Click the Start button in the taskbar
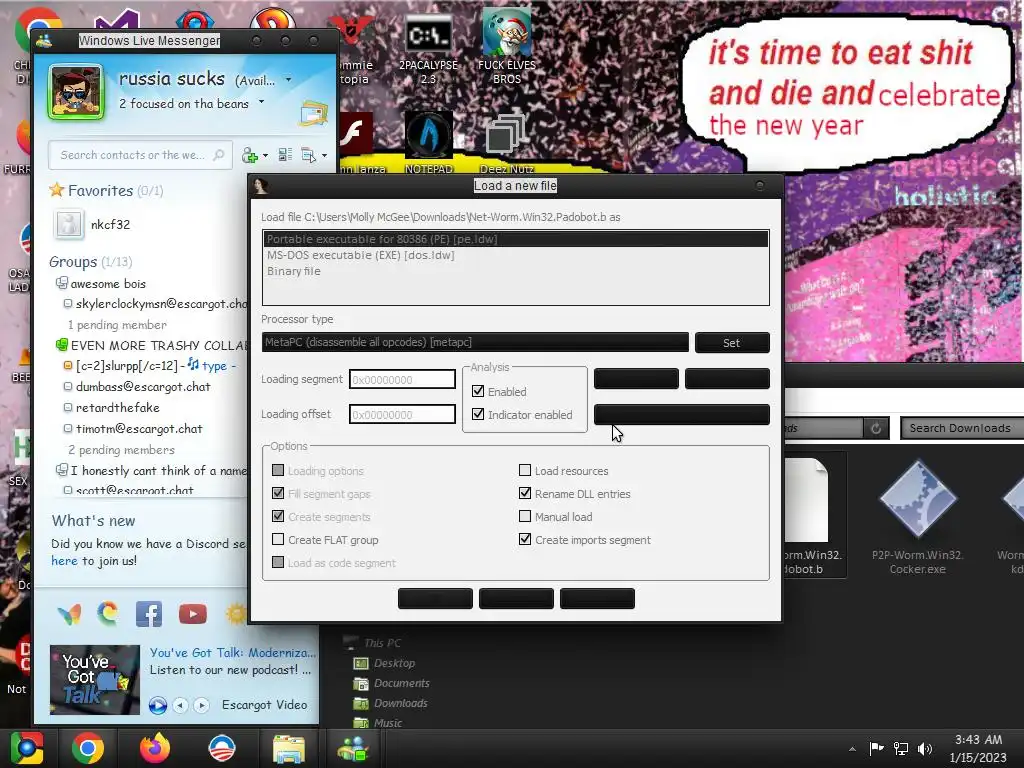Viewport: 1024px width, 768px height. [27, 748]
